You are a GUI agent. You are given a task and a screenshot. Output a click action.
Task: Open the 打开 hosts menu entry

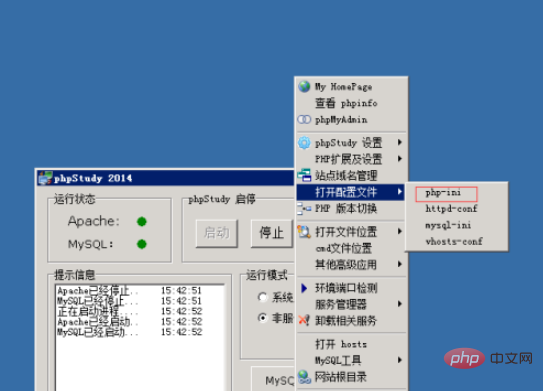pyautogui.click(x=351, y=344)
